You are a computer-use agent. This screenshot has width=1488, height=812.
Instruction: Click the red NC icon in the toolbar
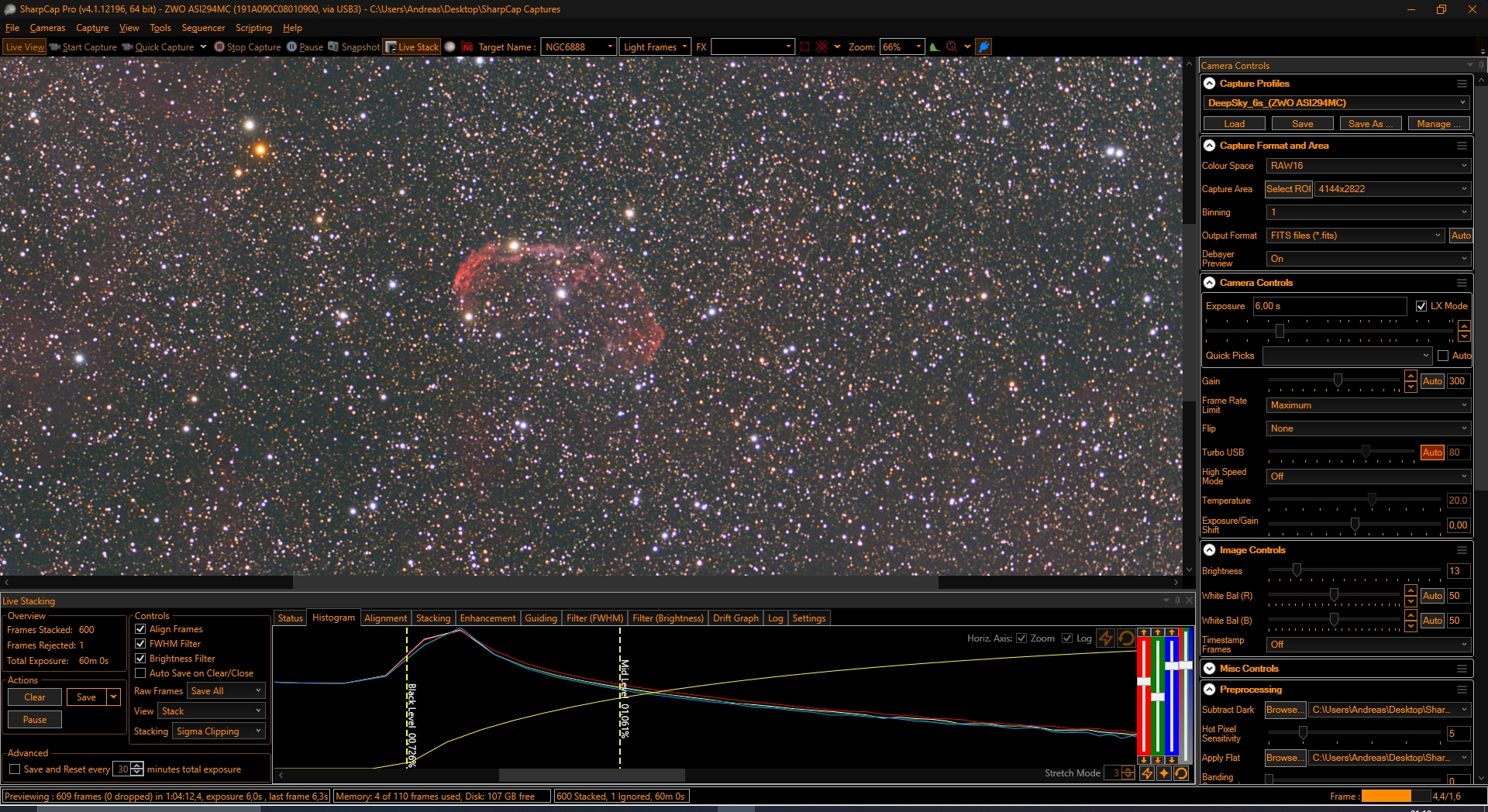point(467,46)
